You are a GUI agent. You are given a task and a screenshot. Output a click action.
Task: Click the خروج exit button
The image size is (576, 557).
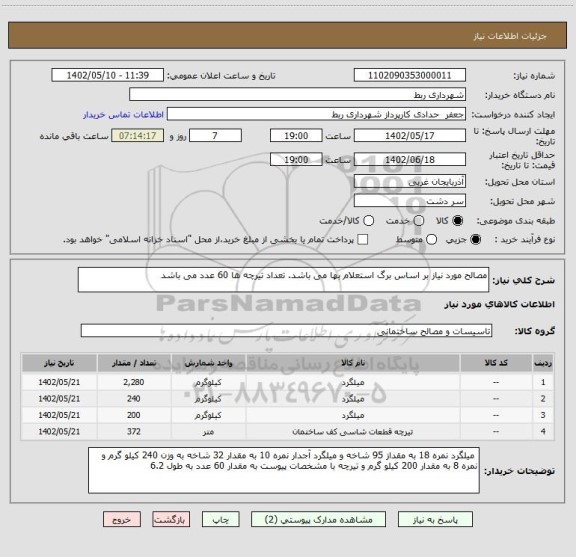click(122, 520)
